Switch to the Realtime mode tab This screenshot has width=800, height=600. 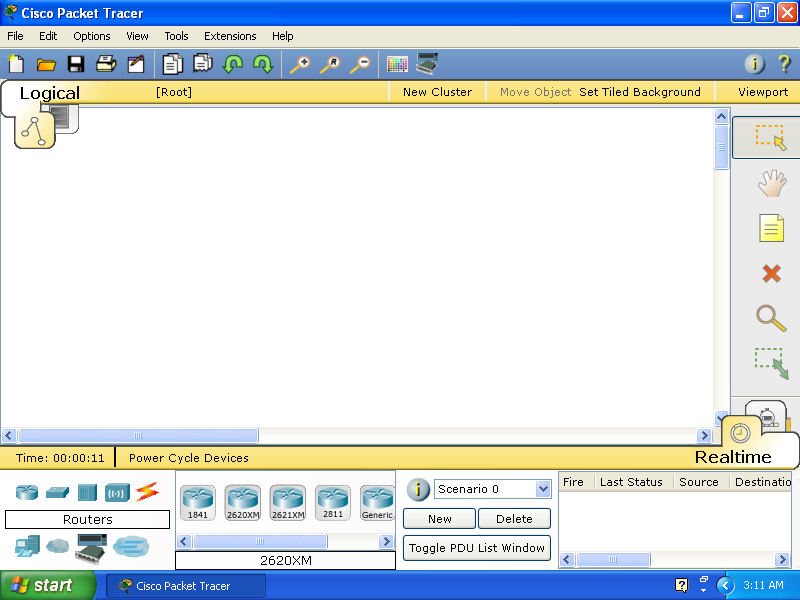tap(733, 457)
